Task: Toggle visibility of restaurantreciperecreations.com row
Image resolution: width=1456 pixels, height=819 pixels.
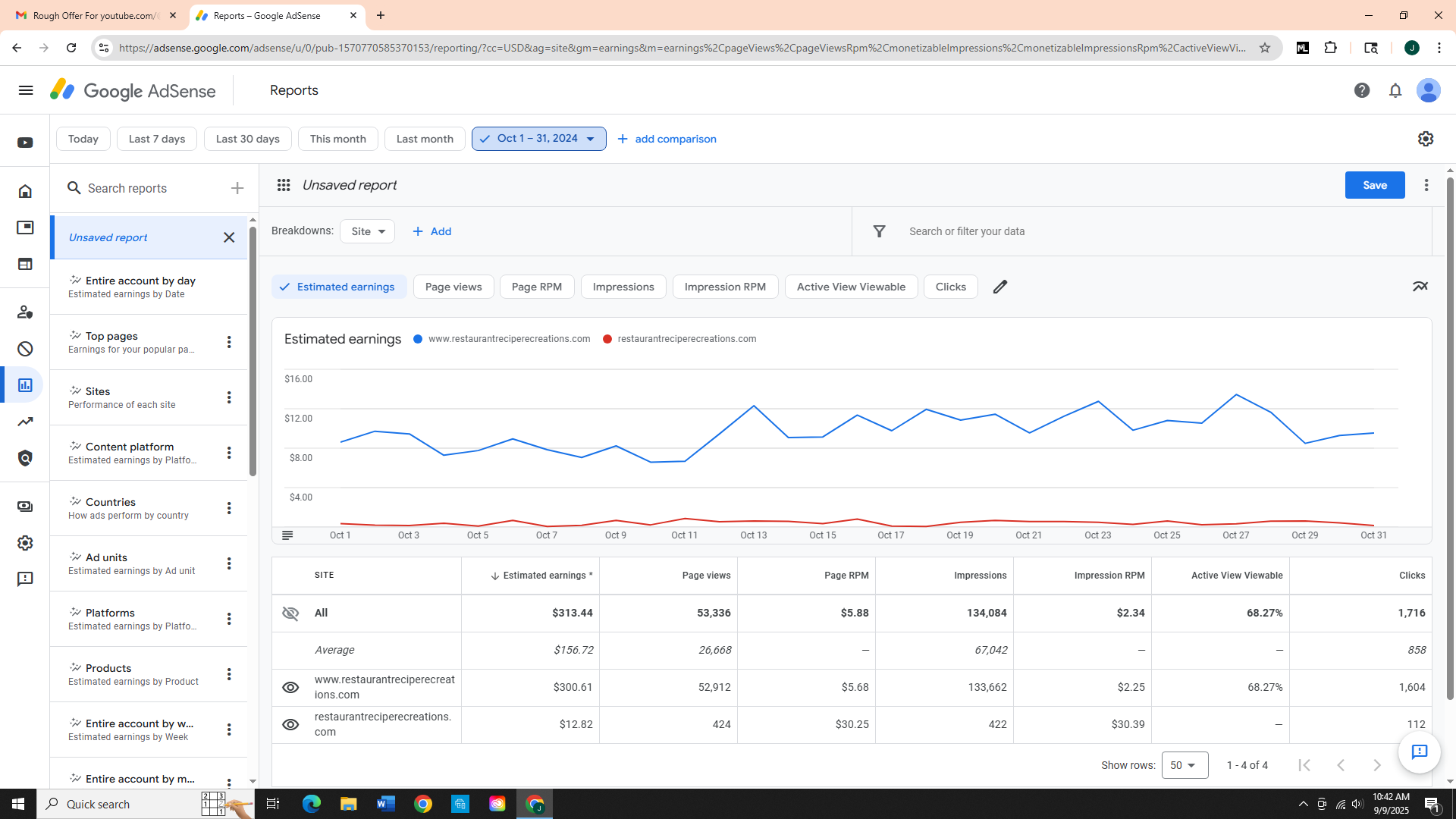Action: coord(290,724)
